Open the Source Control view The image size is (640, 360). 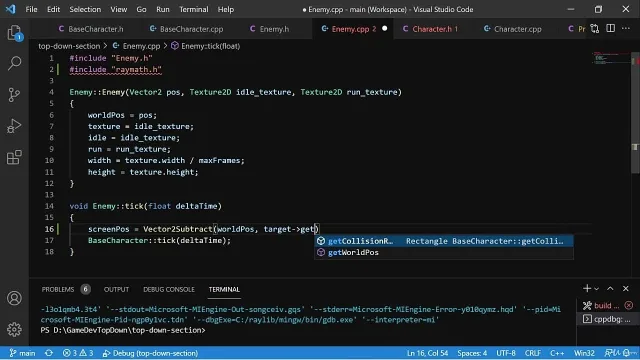(x=14, y=95)
